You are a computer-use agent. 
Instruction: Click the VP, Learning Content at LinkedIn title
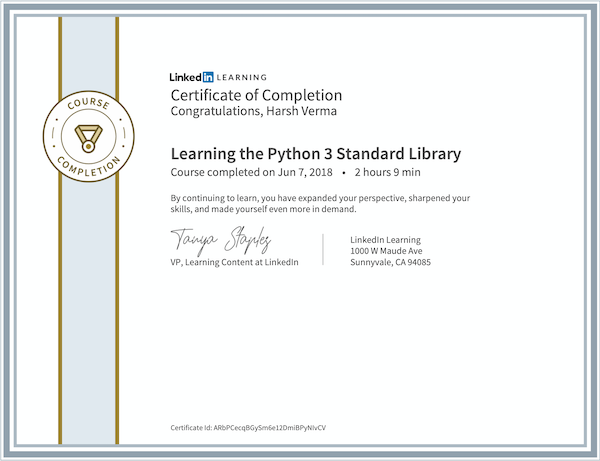pyautogui.click(x=234, y=262)
